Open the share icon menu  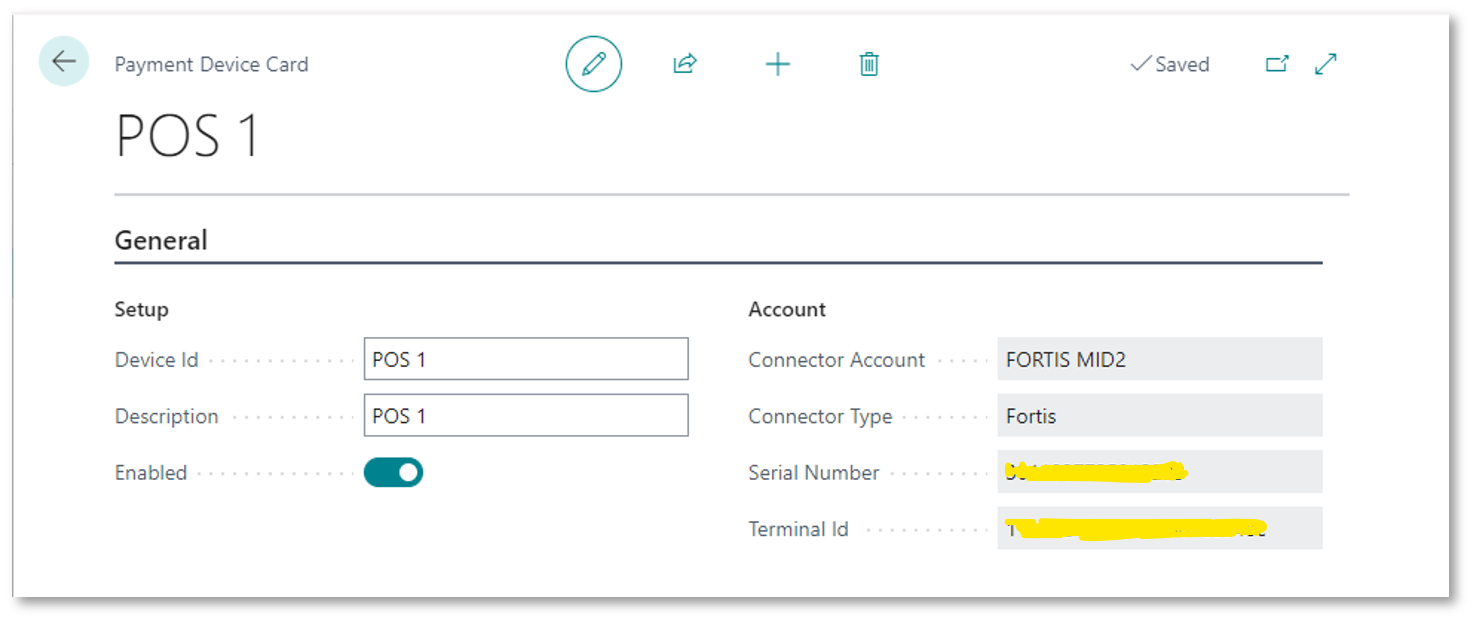(x=685, y=64)
